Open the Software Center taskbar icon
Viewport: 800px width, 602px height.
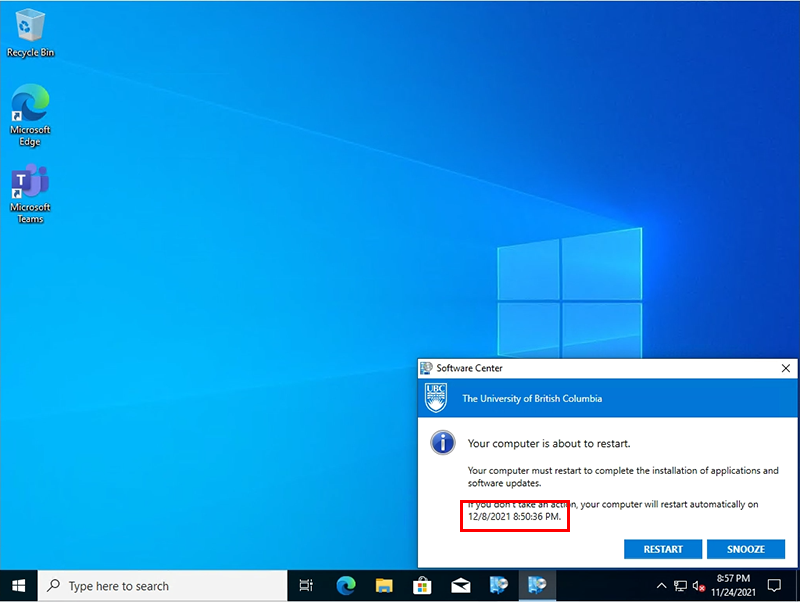538,585
